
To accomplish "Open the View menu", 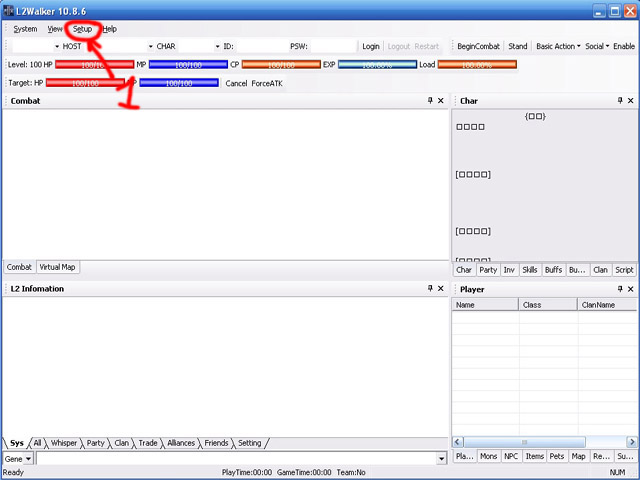I will (55, 29).
